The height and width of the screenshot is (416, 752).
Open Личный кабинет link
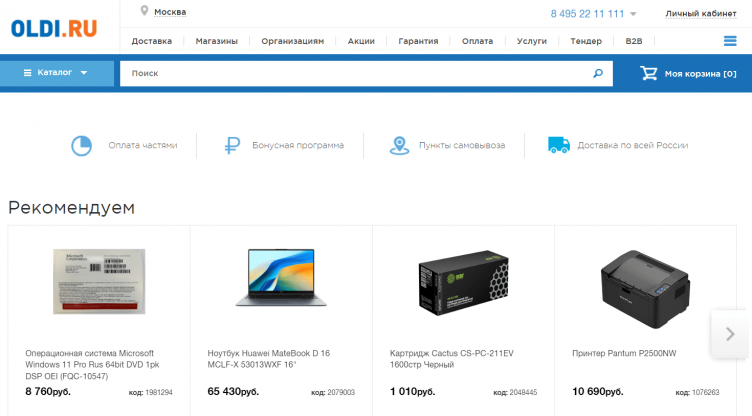pyautogui.click(x=701, y=13)
